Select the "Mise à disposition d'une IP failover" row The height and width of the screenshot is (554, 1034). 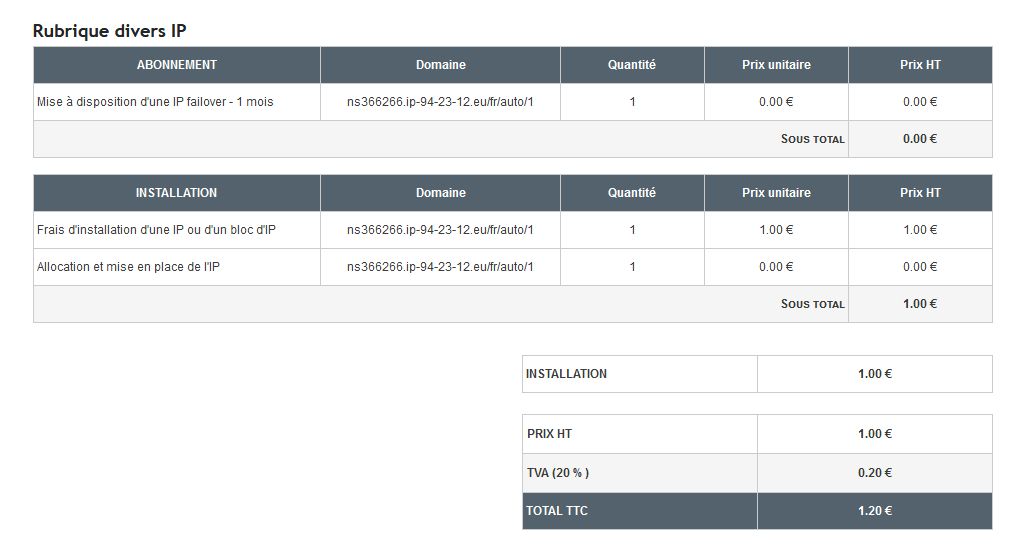tap(155, 102)
